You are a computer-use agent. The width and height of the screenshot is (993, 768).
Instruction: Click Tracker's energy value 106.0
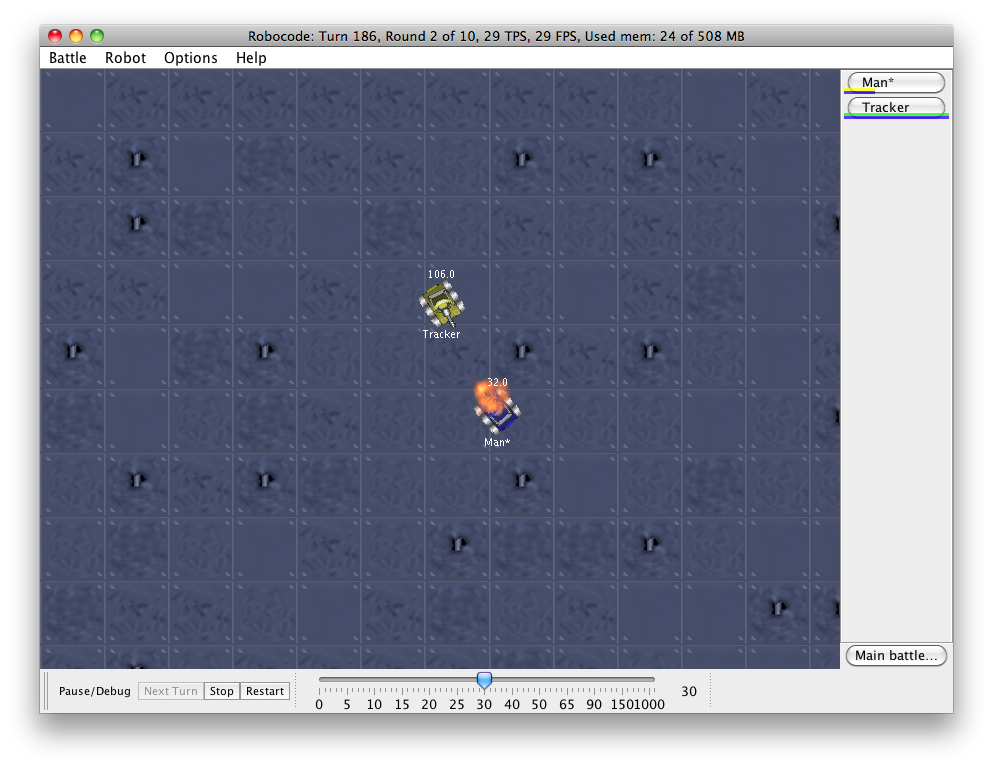[441, 274]
